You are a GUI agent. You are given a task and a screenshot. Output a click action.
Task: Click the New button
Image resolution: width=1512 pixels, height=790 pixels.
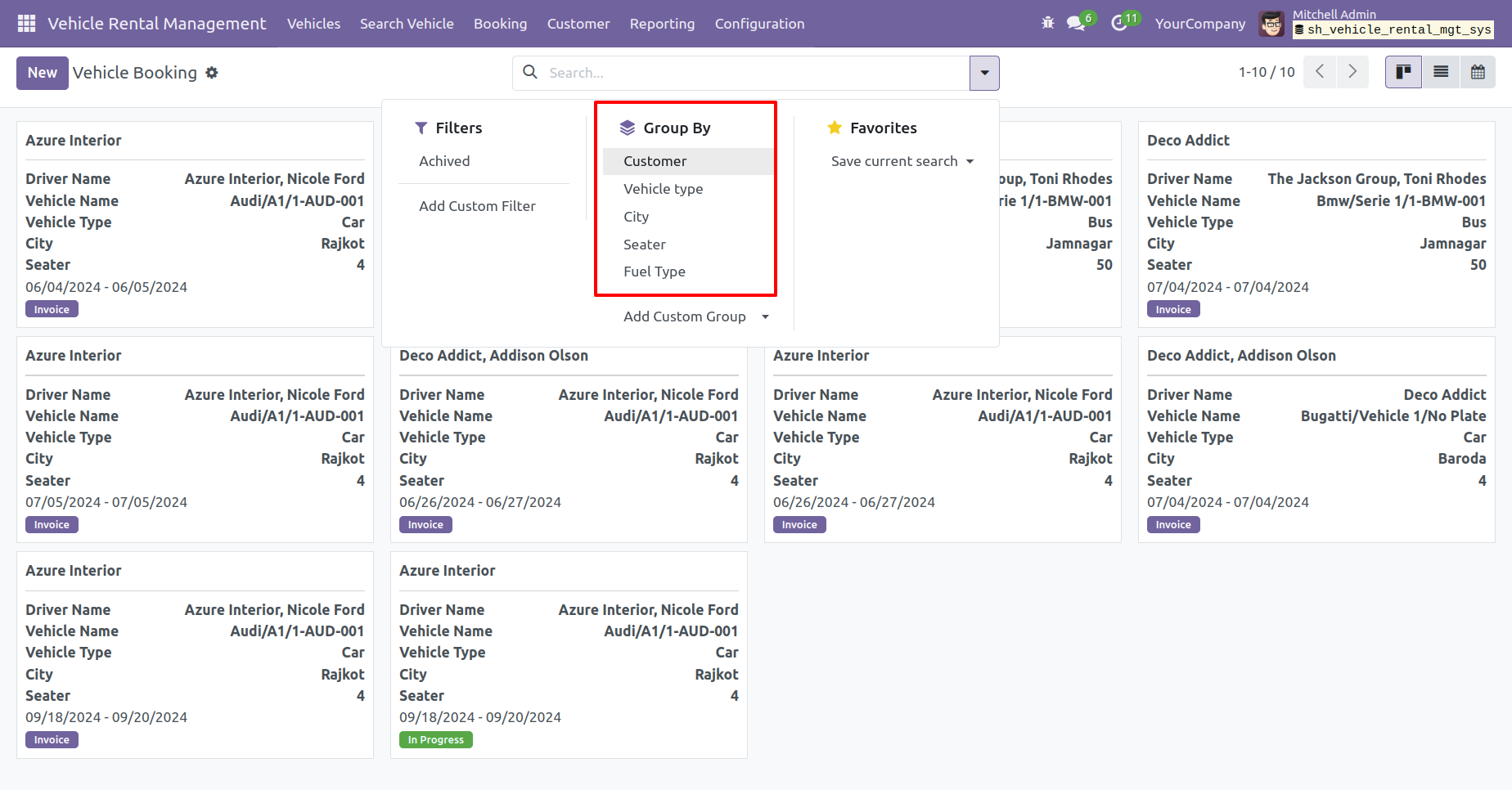click(x=43, y=73)
